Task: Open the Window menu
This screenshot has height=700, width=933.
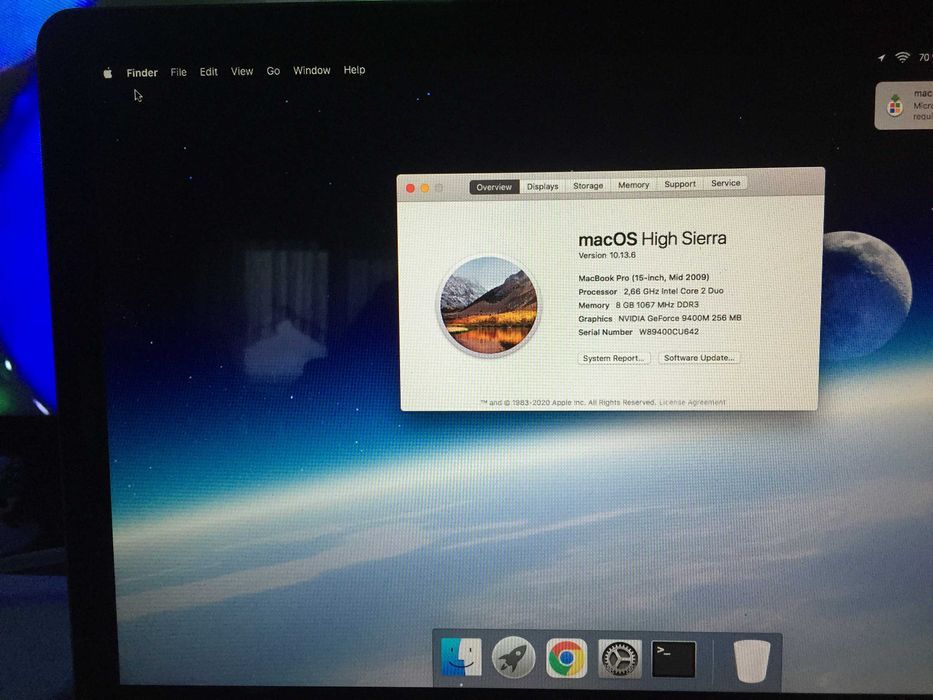Action: coord(312,70)
